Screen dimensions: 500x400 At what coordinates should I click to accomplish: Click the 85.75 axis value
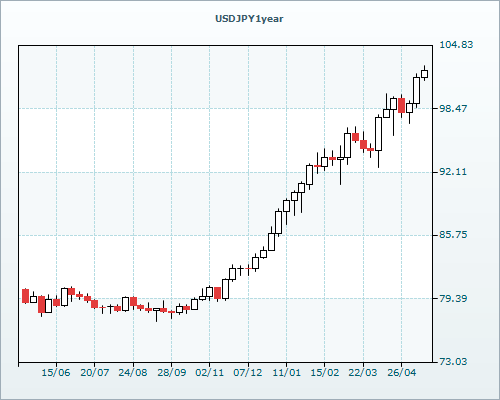click(453, 235)
